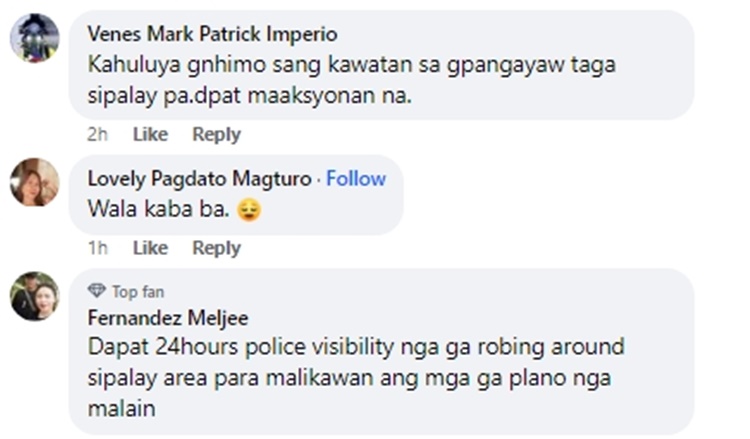Viewport: 750px width, 439px height.
Task: Reply to the 'Wala kaba ba' comment
Action: click(216, 248)
